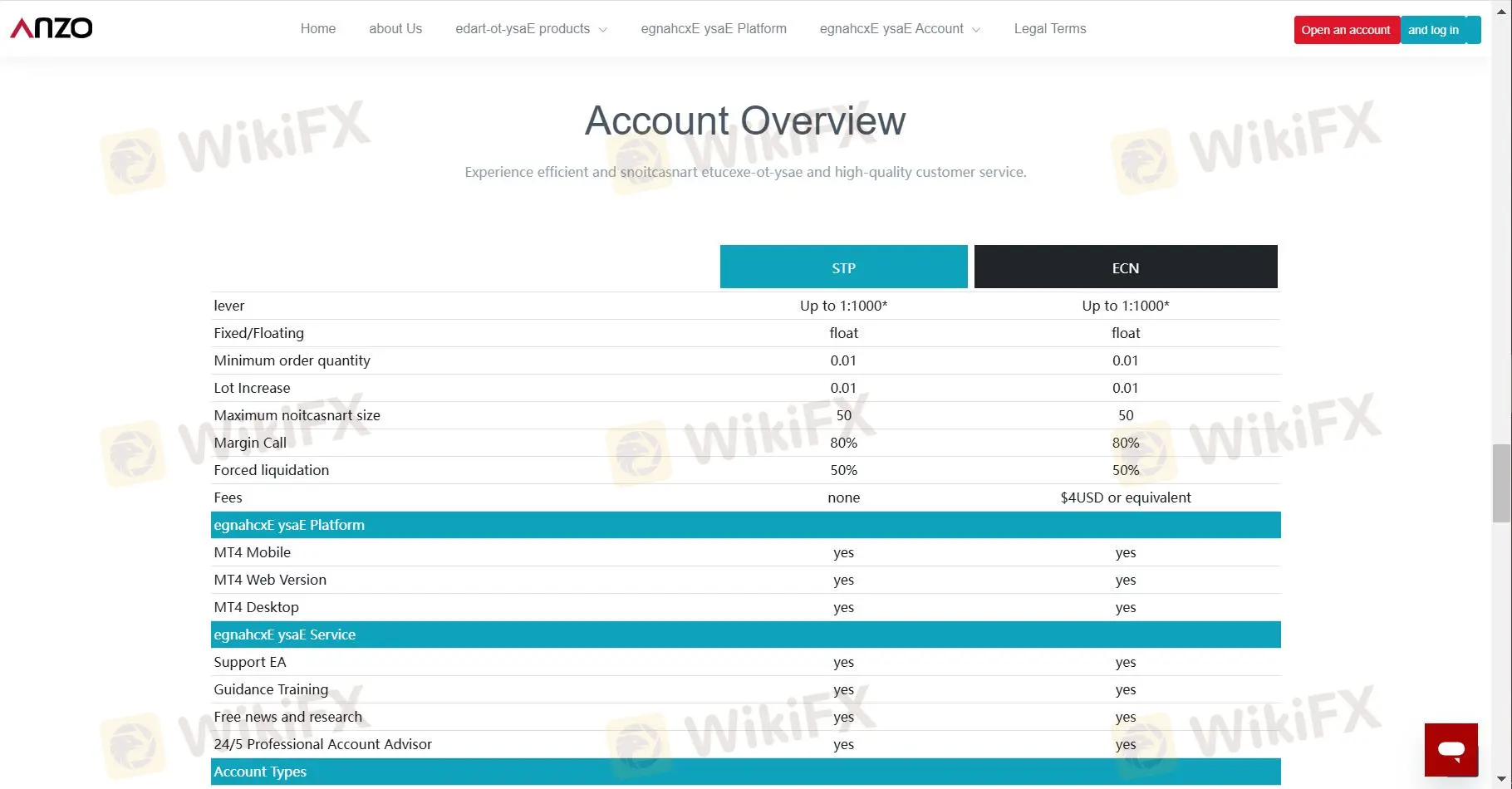Click '24/5 Professional Account Advisor' label
Image resolution: width=1512 pixels, height=789 pixels.
(323, 744)
